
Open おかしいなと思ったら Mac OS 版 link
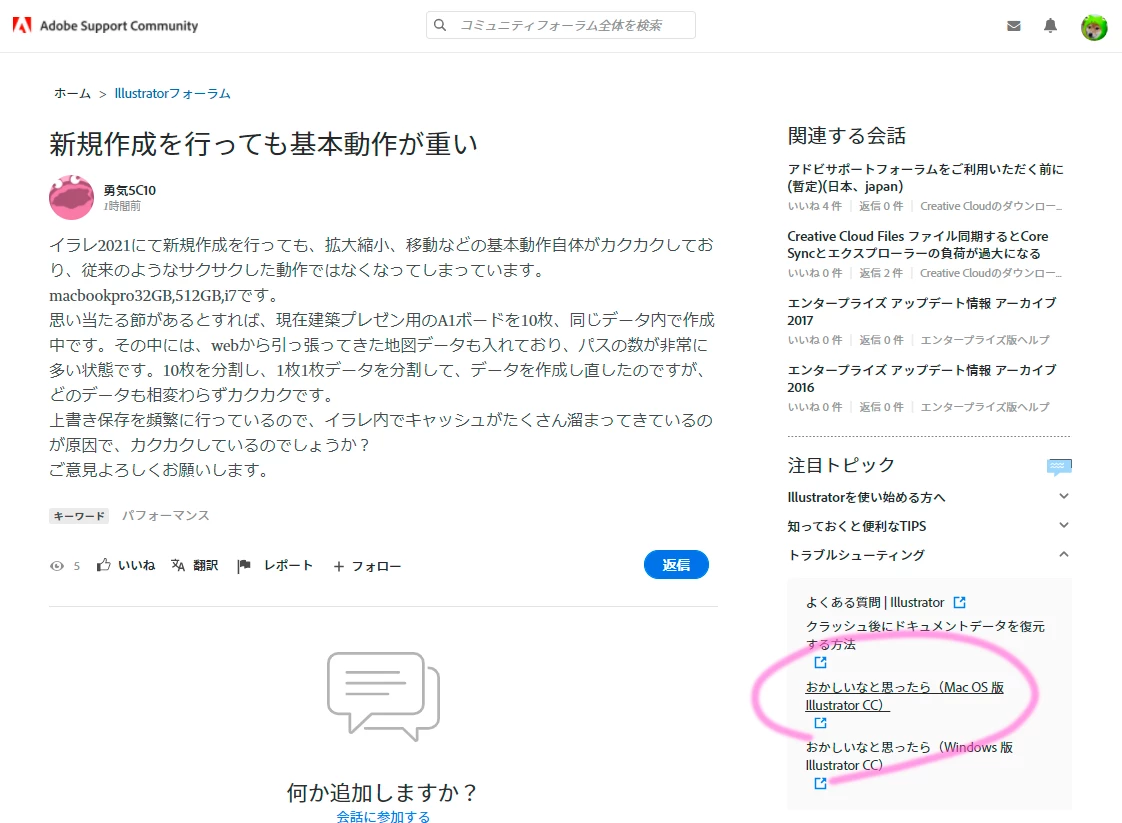[904, 696]
